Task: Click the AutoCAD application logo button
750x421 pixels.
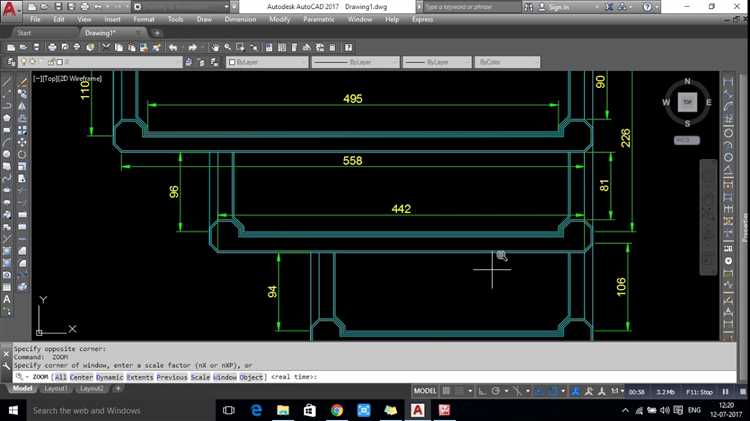Action: pos(9,7)
